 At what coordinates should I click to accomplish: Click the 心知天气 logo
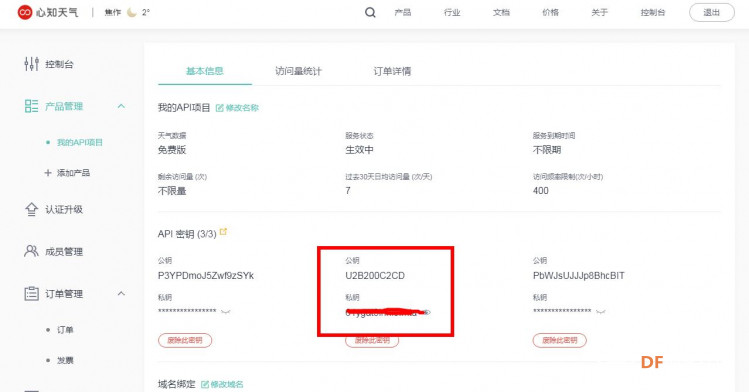[47, 12]
